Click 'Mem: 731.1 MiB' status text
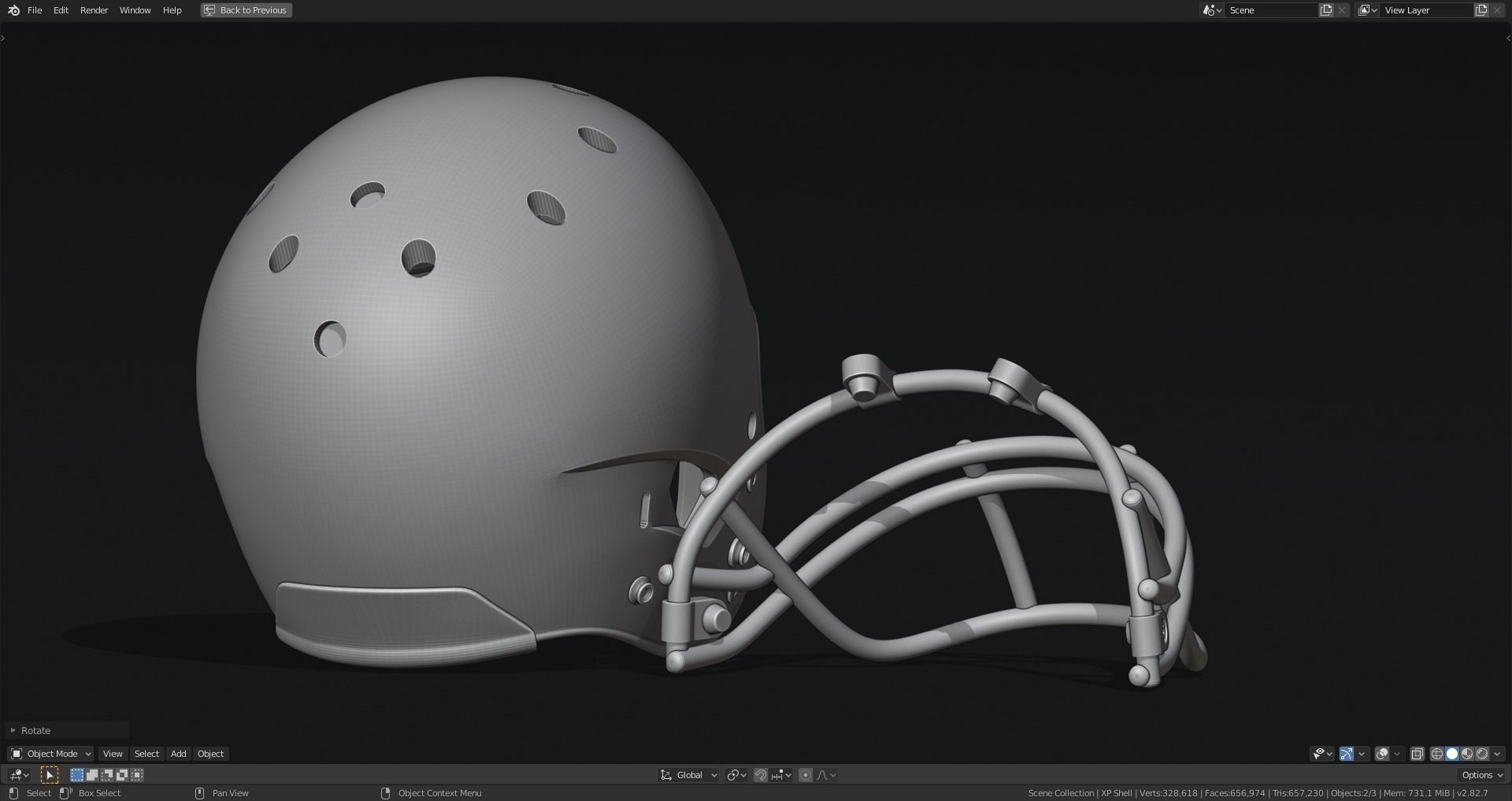The image size is (1512, 801). point(1417,793)
